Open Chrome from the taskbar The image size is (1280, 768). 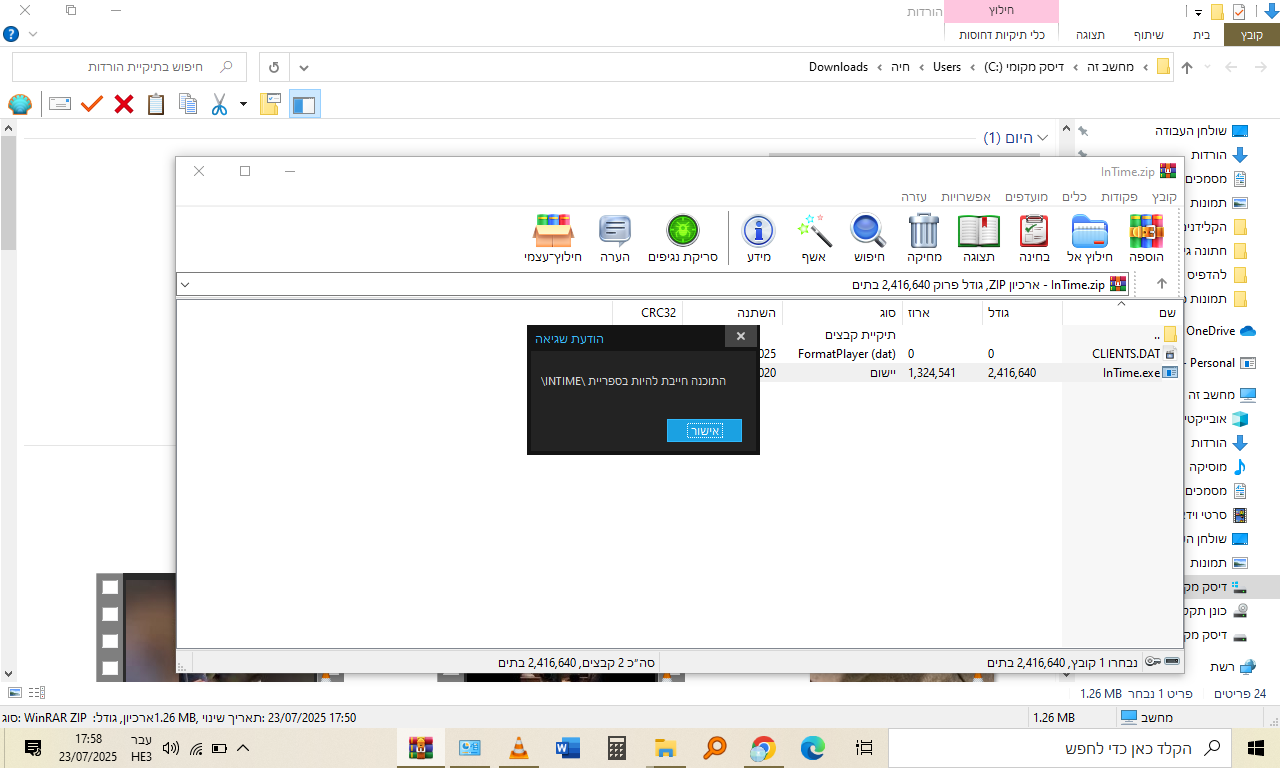(x=763, y=748)
